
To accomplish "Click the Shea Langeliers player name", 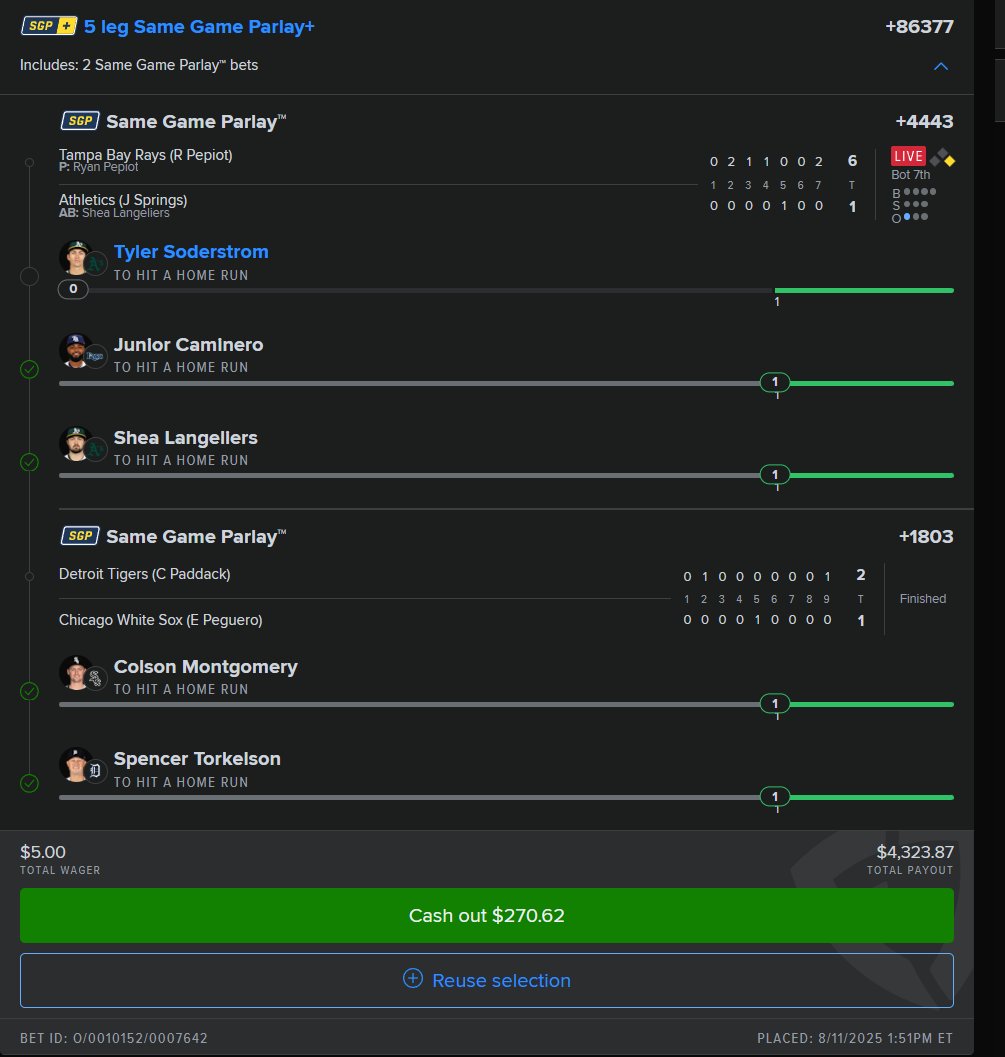I will [x=185, y=437].
